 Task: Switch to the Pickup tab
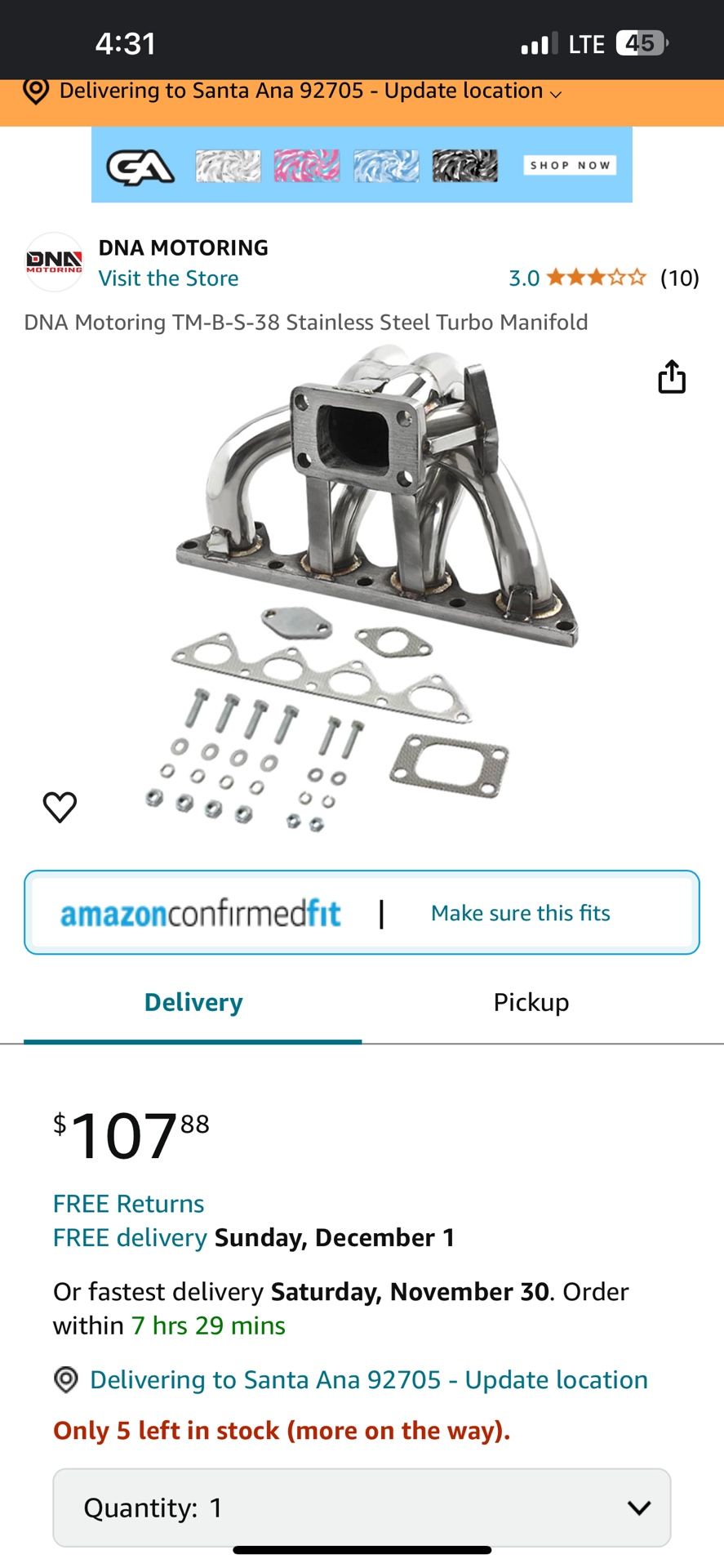point(531,1002)
